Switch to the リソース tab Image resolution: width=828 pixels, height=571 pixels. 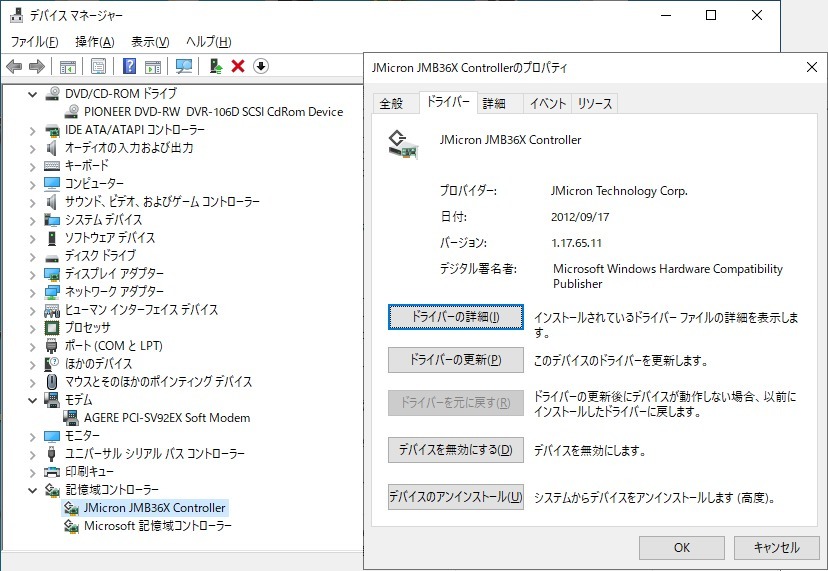pyautogui.click(x=595, y=104)
